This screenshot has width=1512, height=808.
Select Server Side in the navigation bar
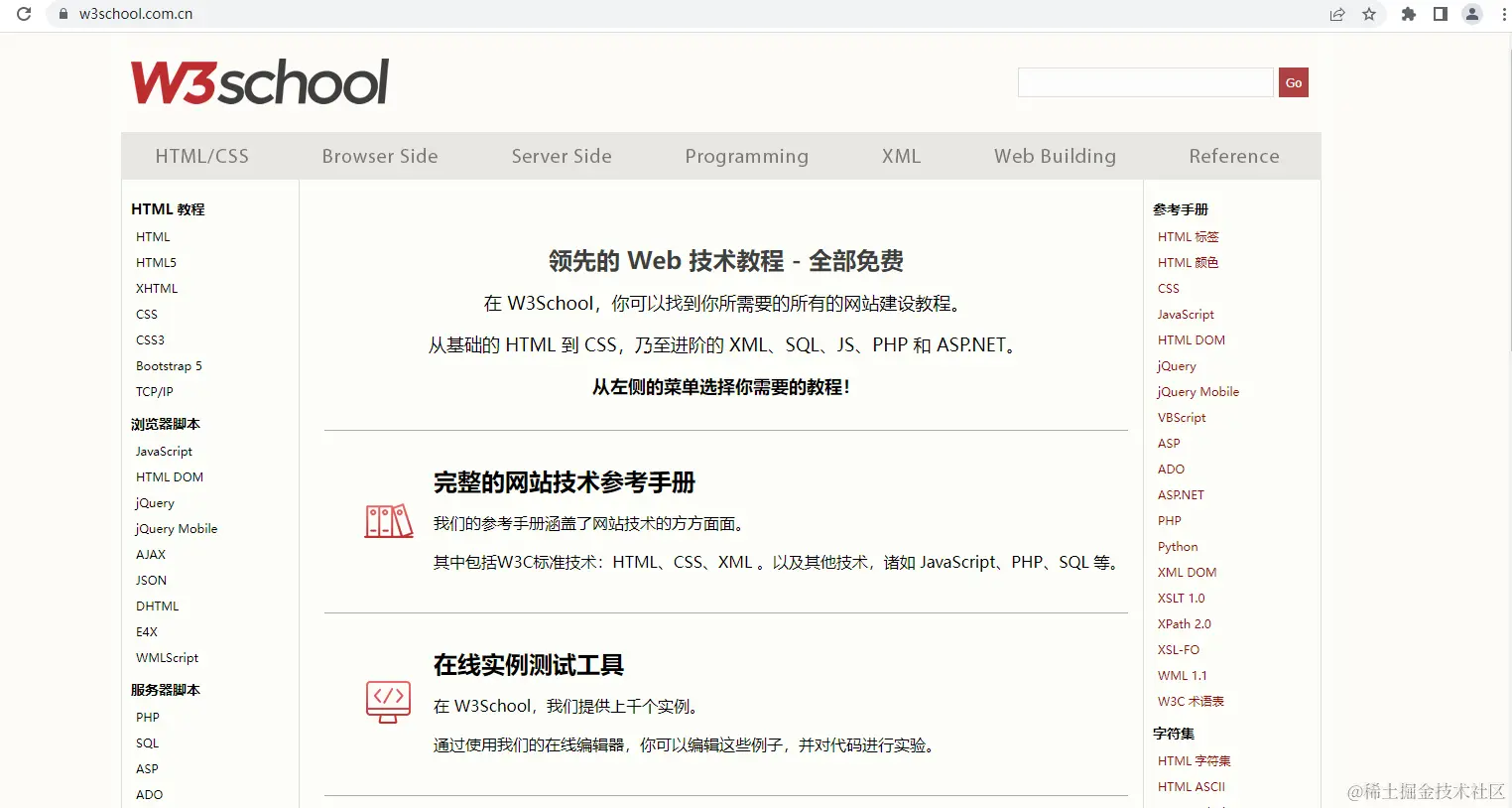(x=562, y=156)
